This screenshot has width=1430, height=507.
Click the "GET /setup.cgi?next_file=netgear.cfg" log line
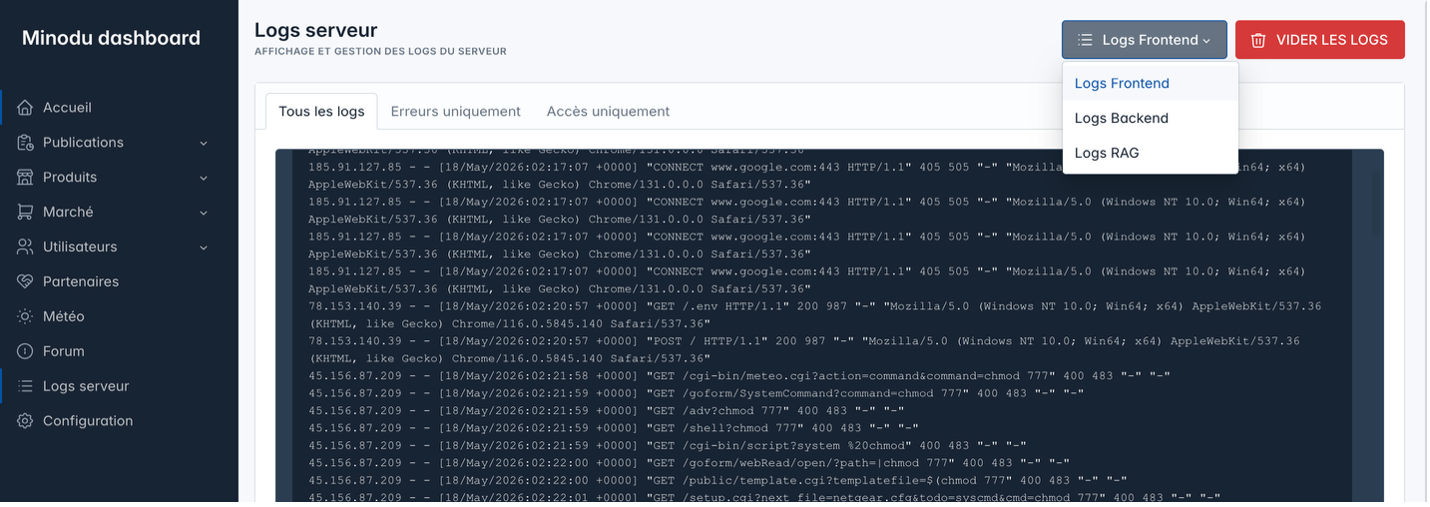[x=764, y=497]
